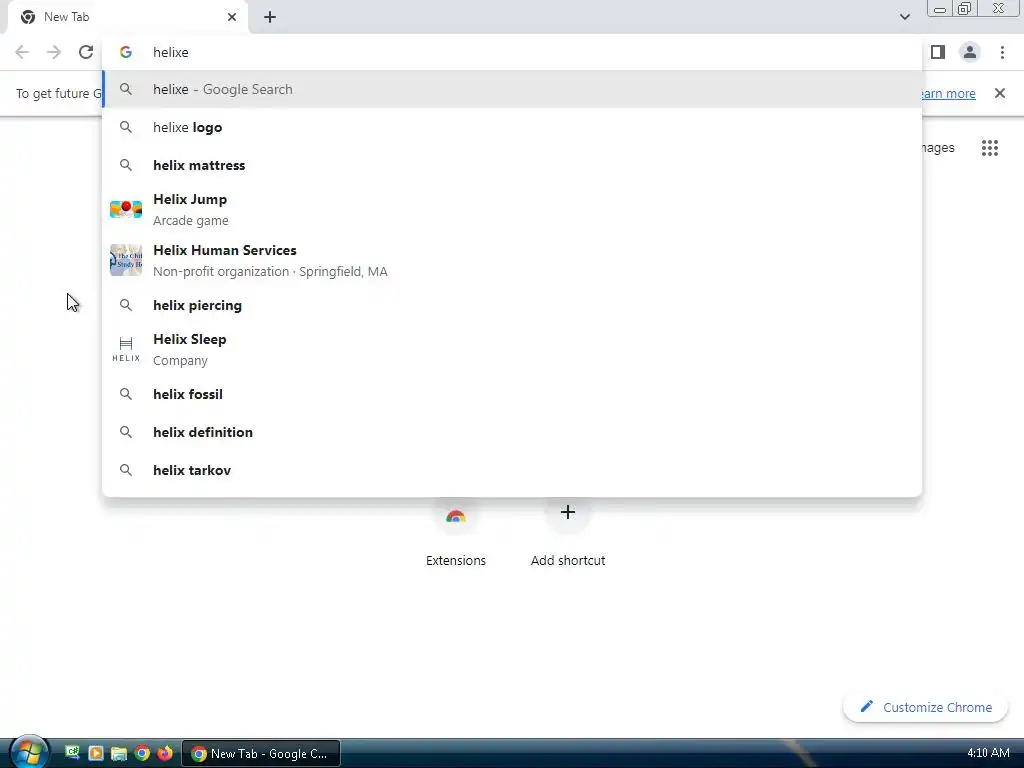1024x768 pixels.
Task: Dismiss the info bar with X
Action: (999, 93)
